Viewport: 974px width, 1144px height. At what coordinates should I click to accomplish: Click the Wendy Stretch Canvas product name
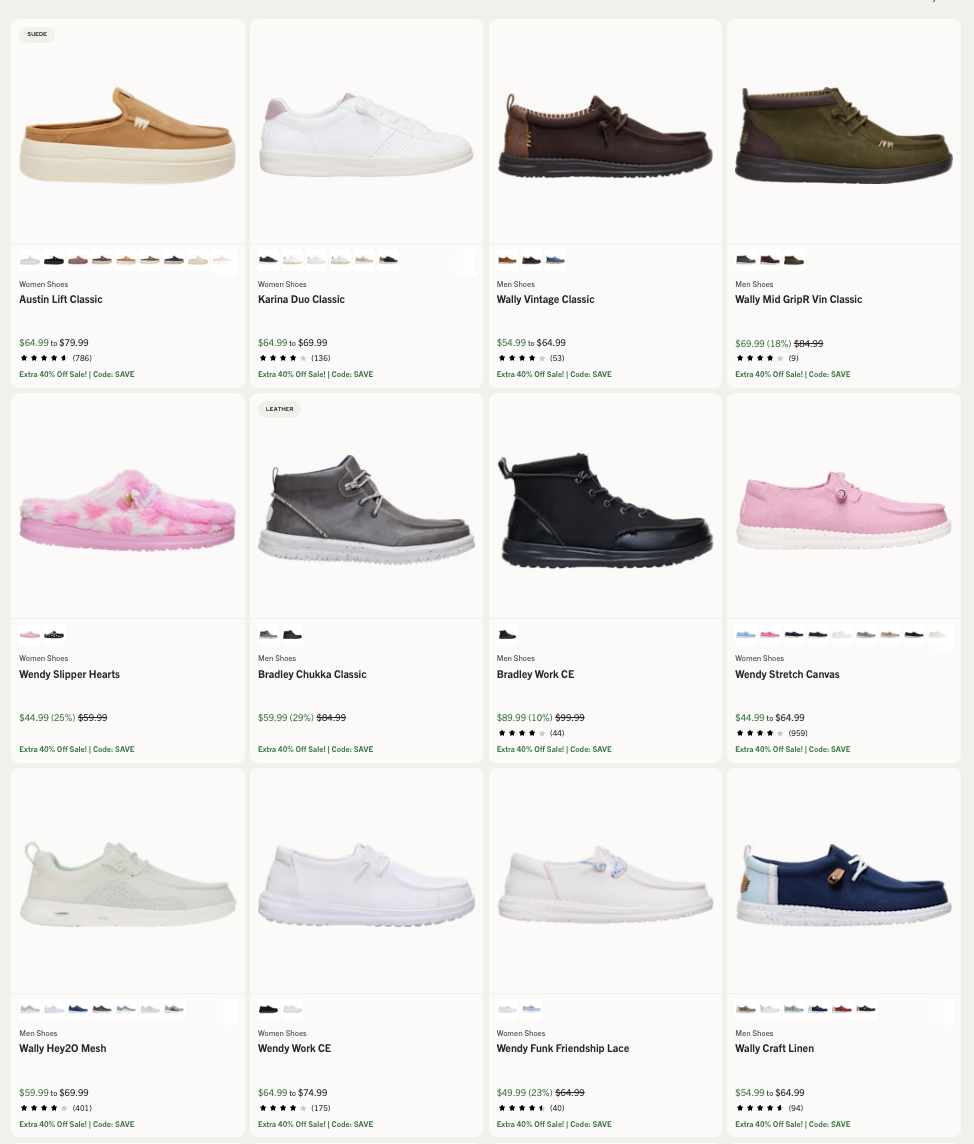point(787,674)
